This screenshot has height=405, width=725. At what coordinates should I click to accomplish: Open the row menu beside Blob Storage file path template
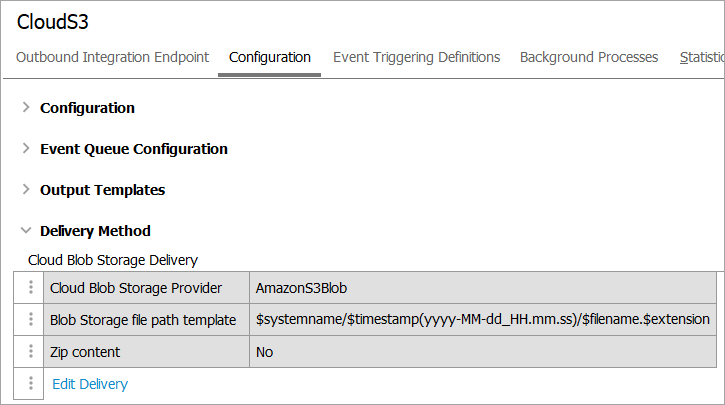[31, 320]
